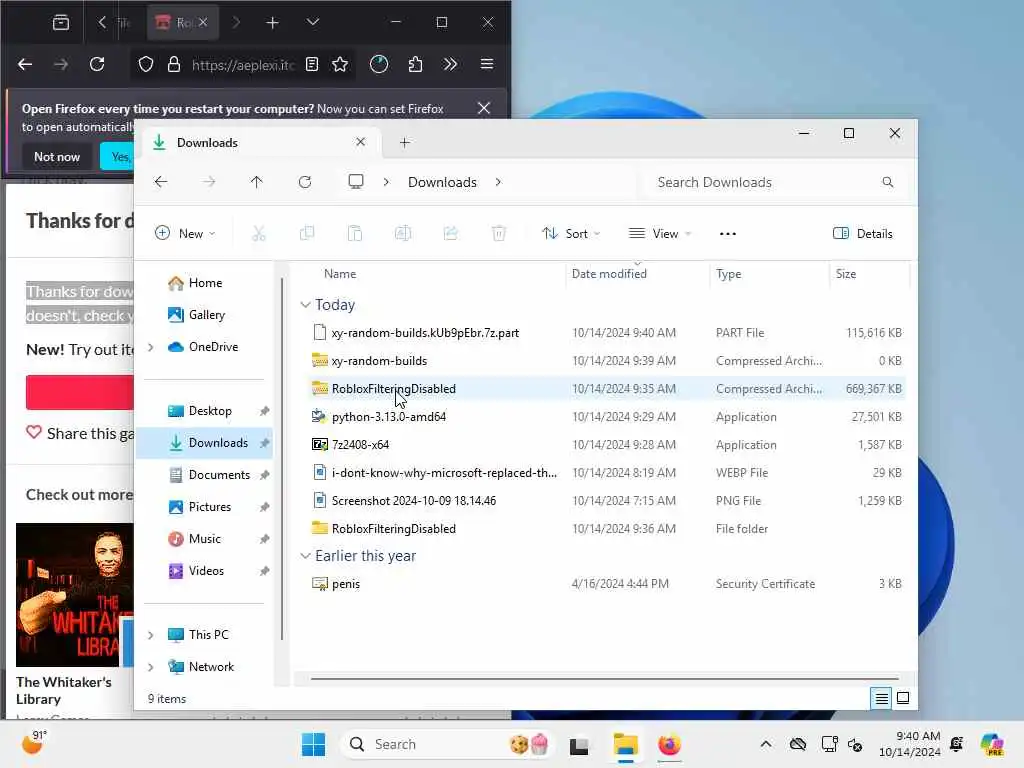Show hidden system tray icons
The height and width of the screenshot is (768, 1024).
[x=766, y=744]
